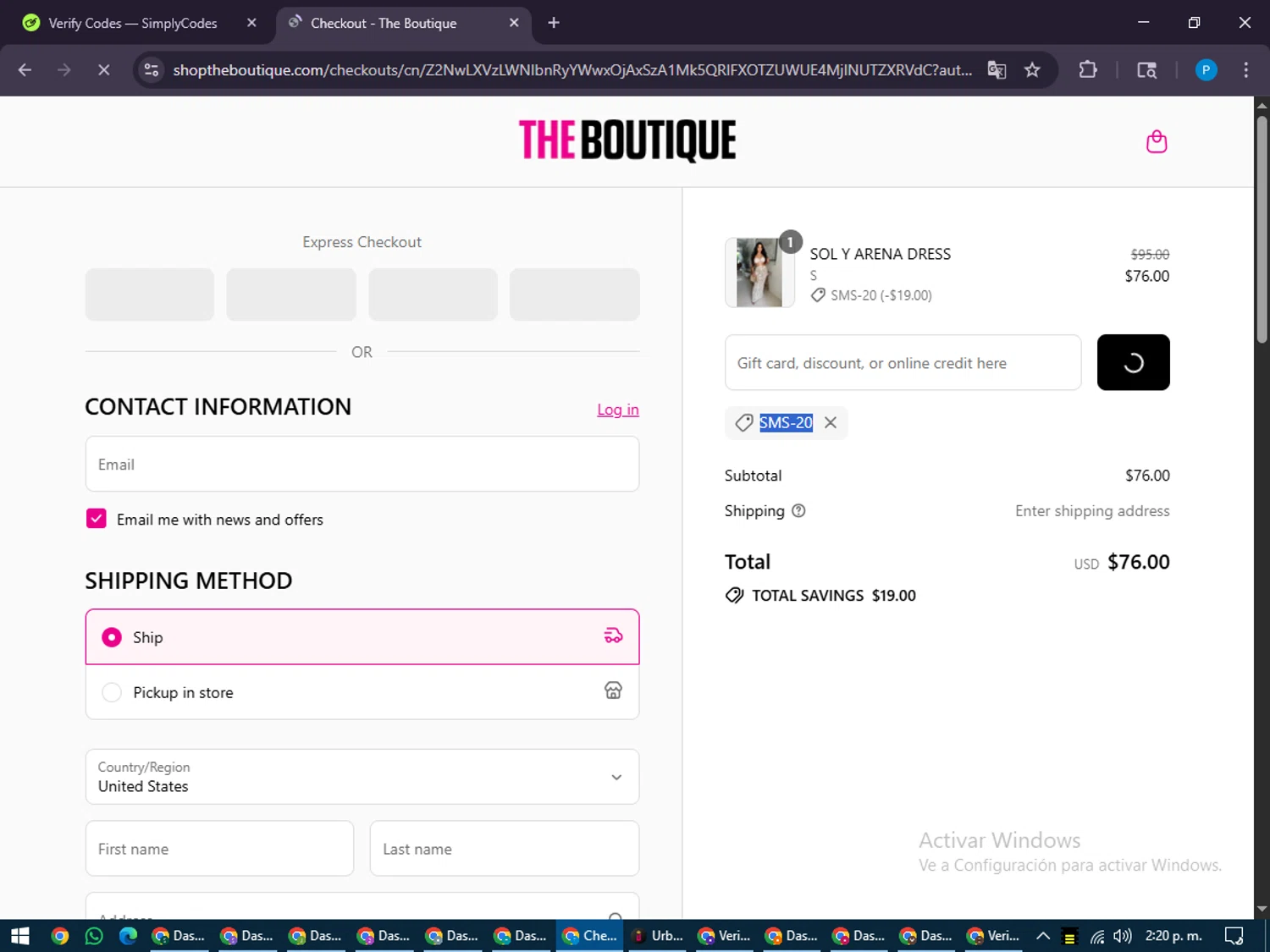Click the tag icon under Sol Y Arena Dress

[x=818, y=295]
